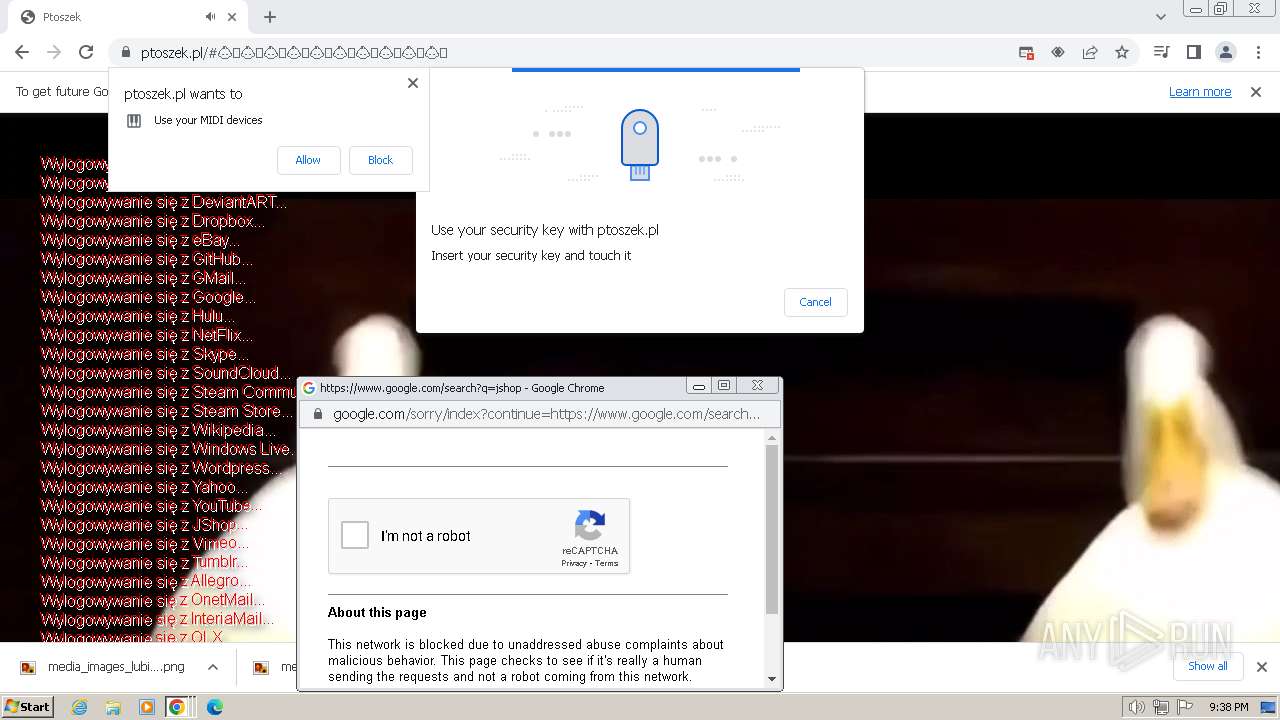1280x720 pixels.
Task: Open the volume tray icon
Action: click(1137, 707)
